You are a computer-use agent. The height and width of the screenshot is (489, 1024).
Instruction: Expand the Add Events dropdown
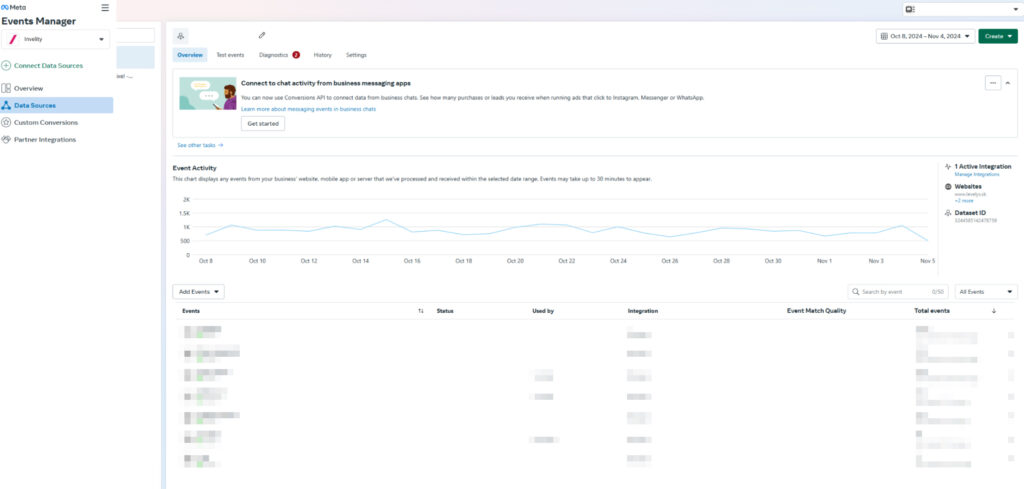198,292
